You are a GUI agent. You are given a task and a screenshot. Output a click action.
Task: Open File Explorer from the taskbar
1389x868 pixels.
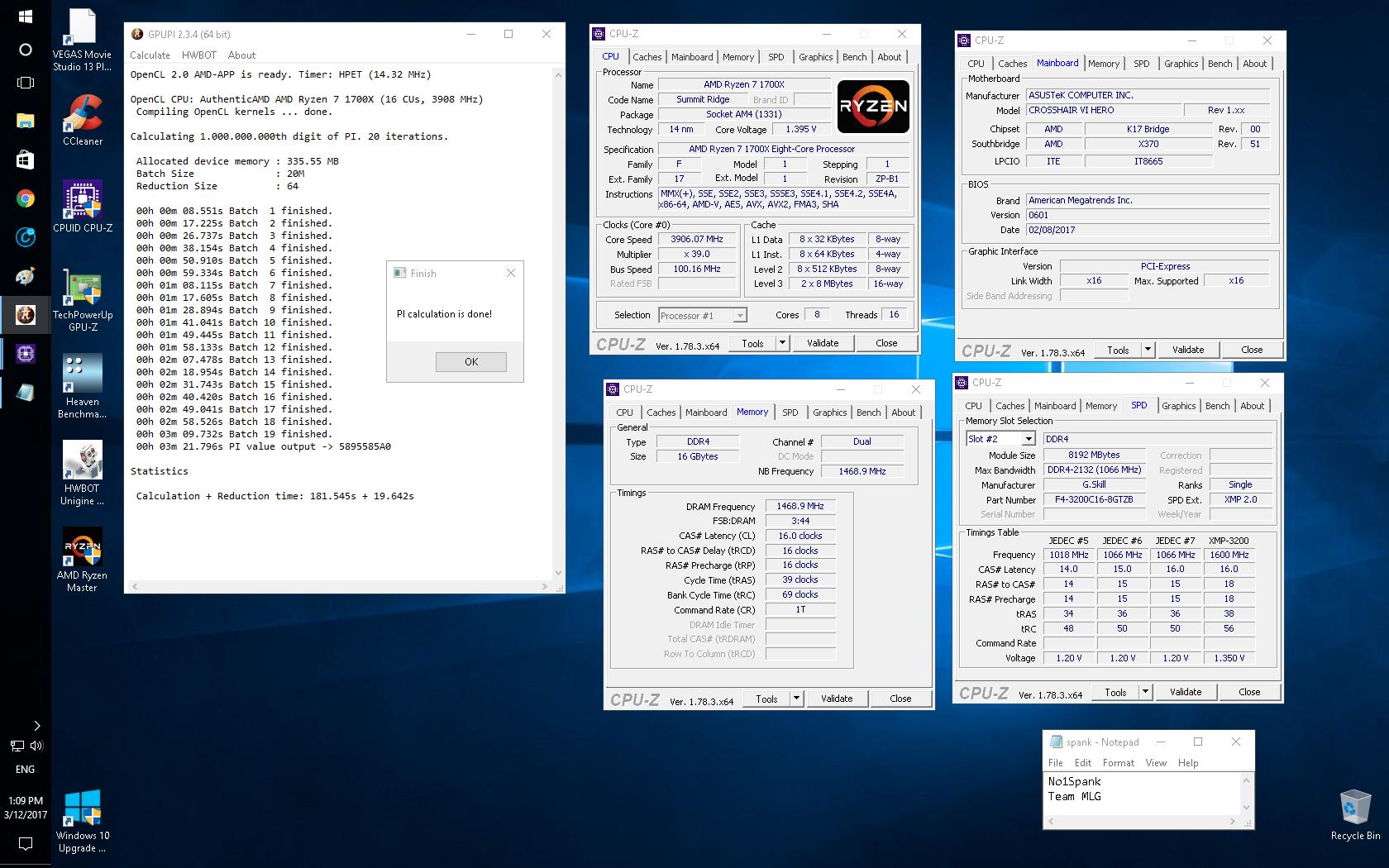(x=25, y=121)
